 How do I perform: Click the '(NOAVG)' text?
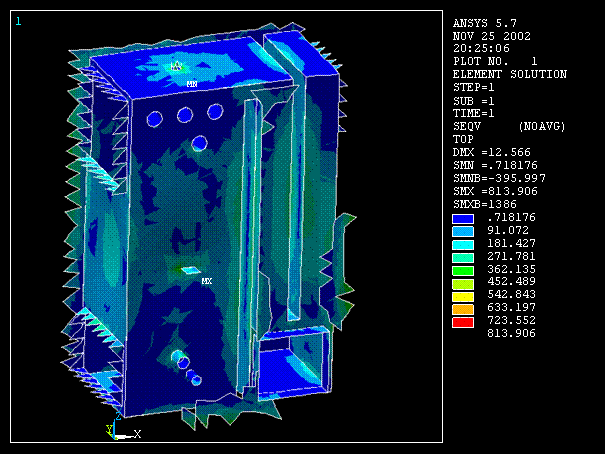542,127
